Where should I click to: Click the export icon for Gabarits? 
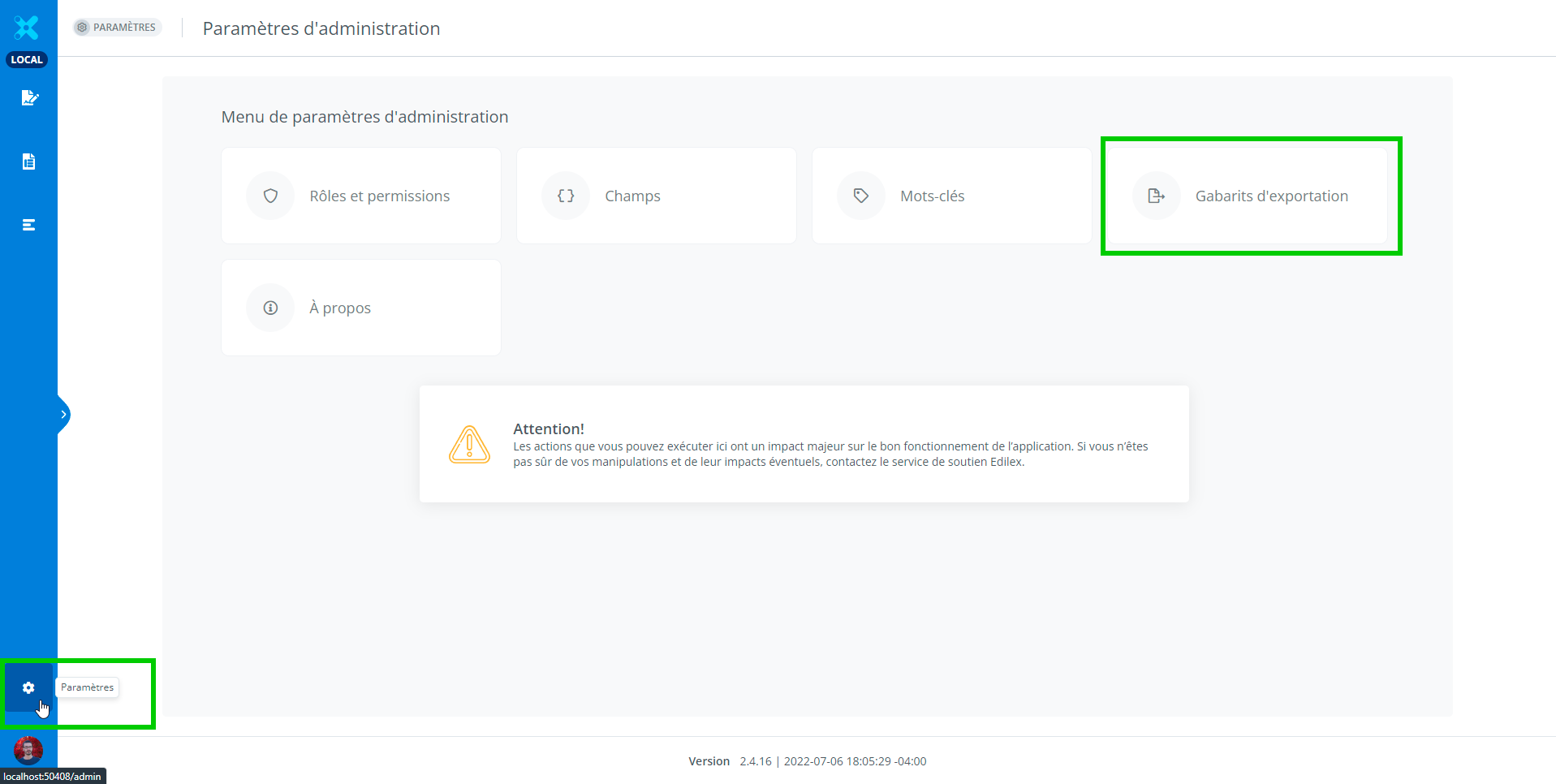click(x=1157, y=196)
